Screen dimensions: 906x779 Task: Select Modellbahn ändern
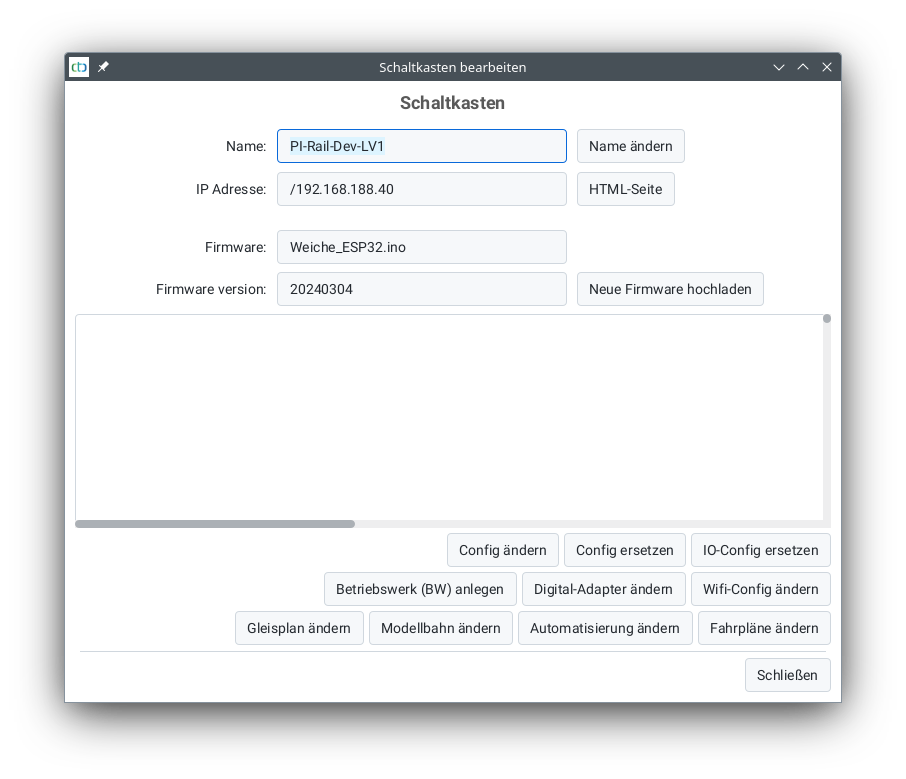[441, 628]
